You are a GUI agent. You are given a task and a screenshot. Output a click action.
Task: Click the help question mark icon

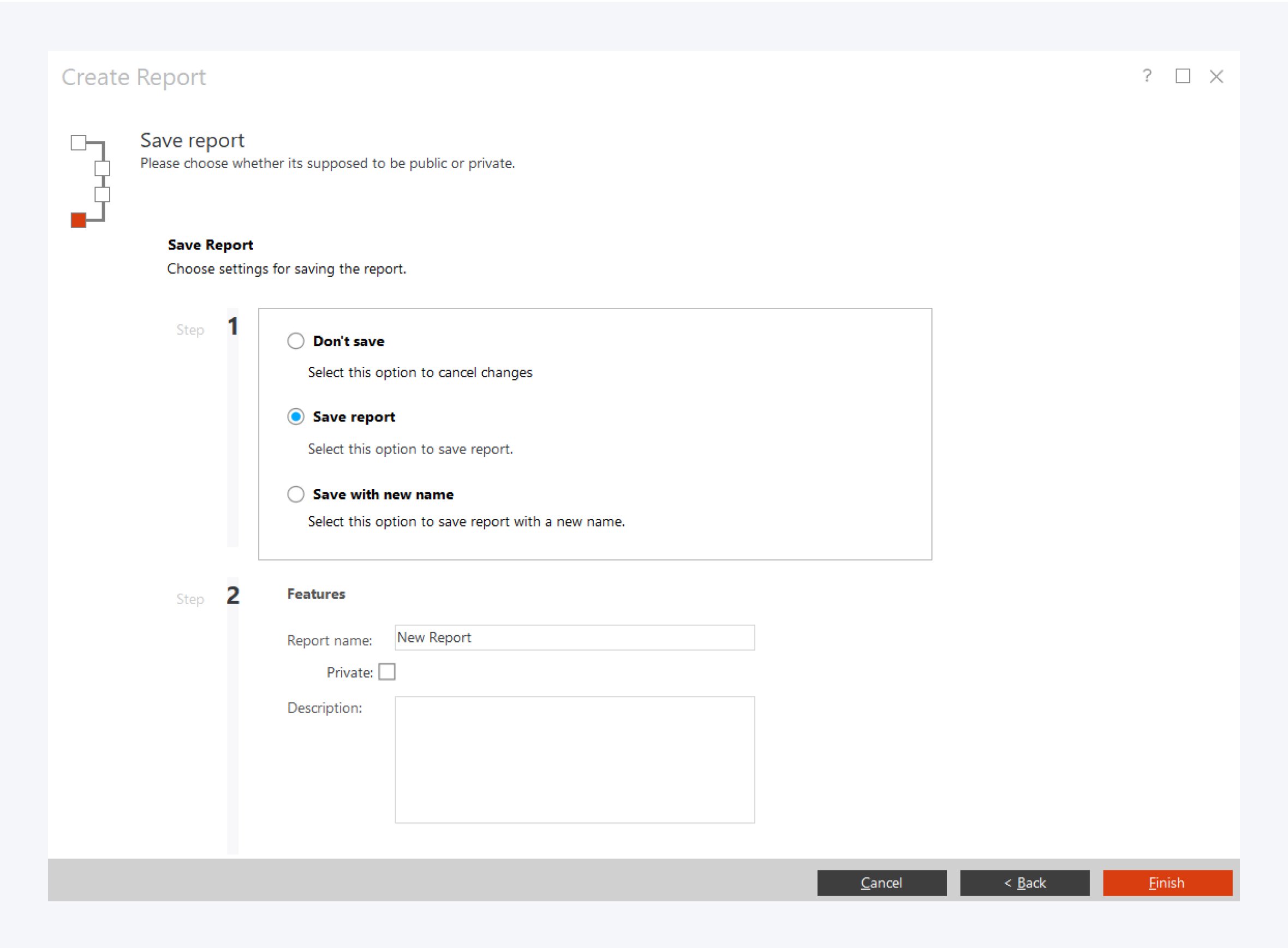1146,76
